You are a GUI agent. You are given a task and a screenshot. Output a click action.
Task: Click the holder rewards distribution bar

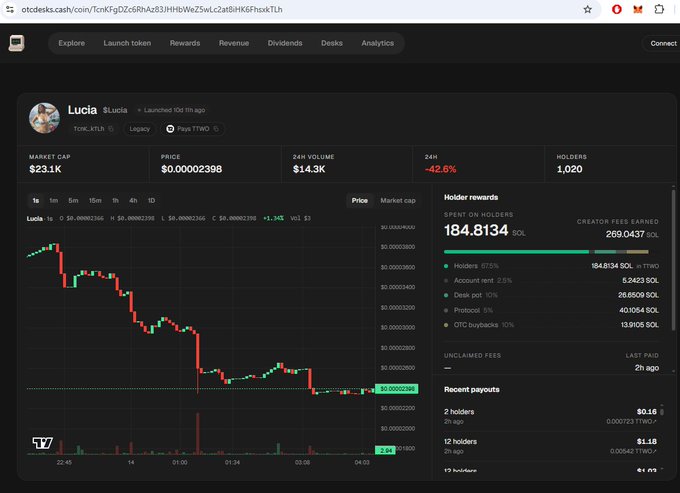(x=546, y=251)
